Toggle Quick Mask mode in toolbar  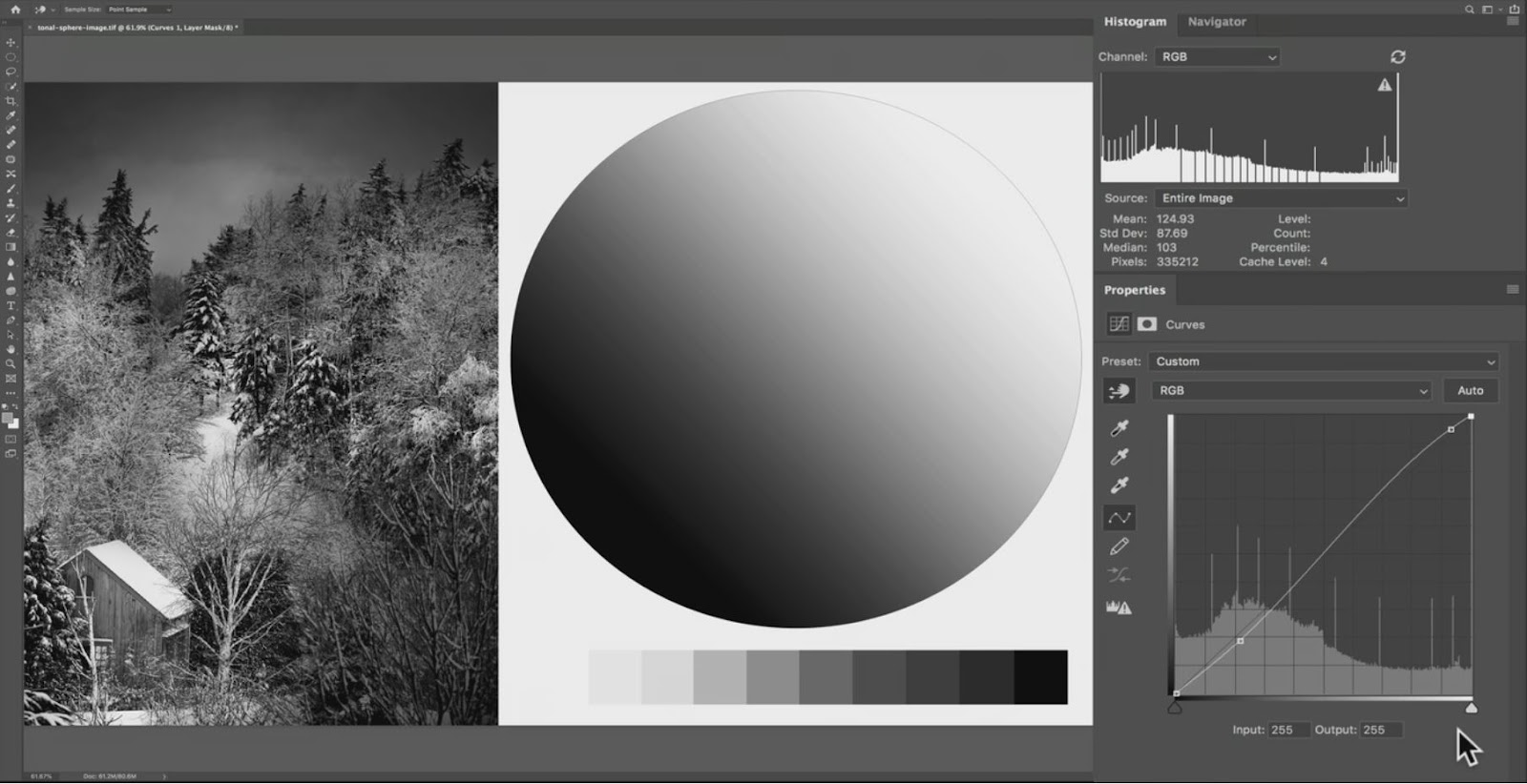tap(10, 440)
